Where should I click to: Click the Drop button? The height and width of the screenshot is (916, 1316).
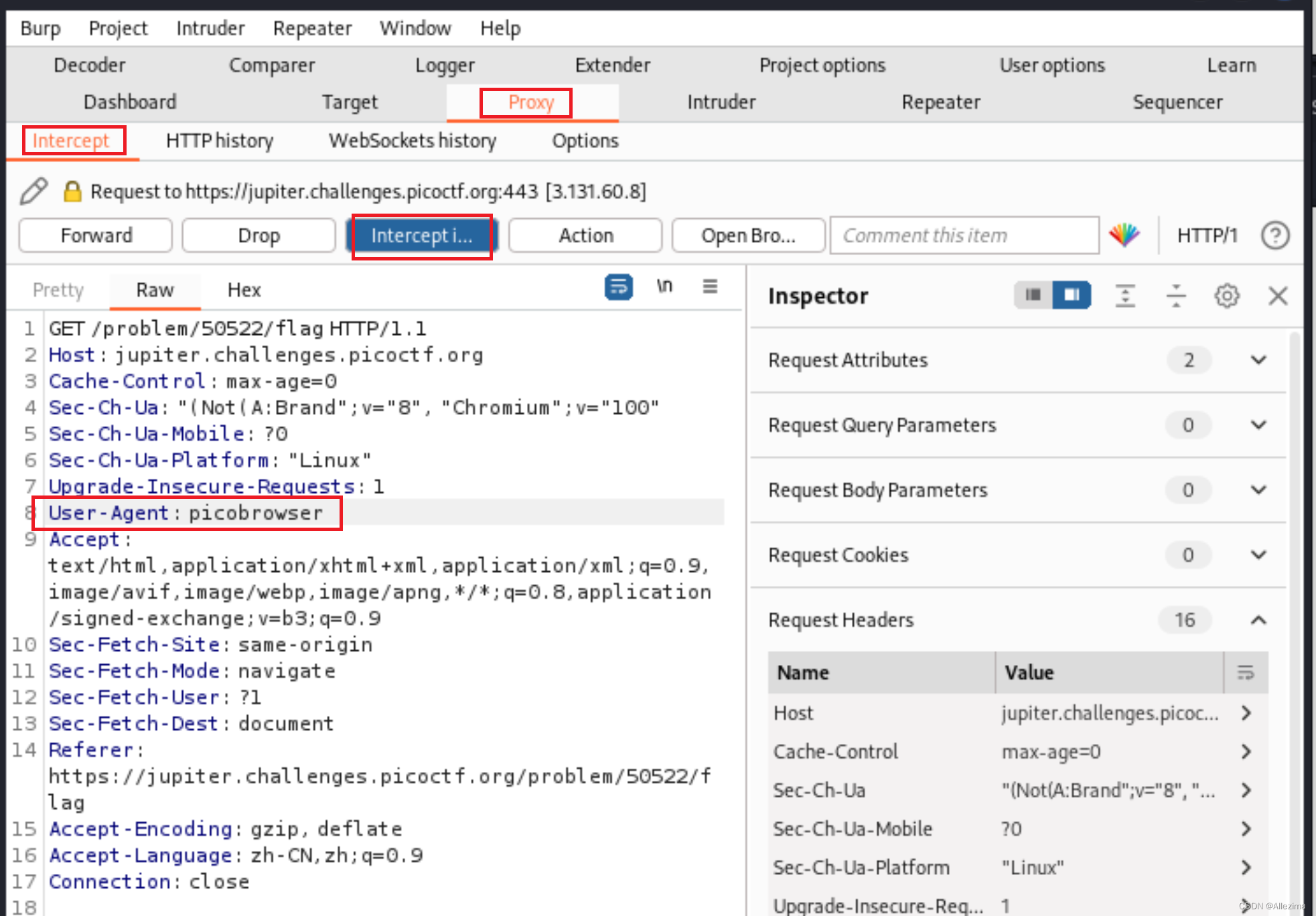click(259, 236)
